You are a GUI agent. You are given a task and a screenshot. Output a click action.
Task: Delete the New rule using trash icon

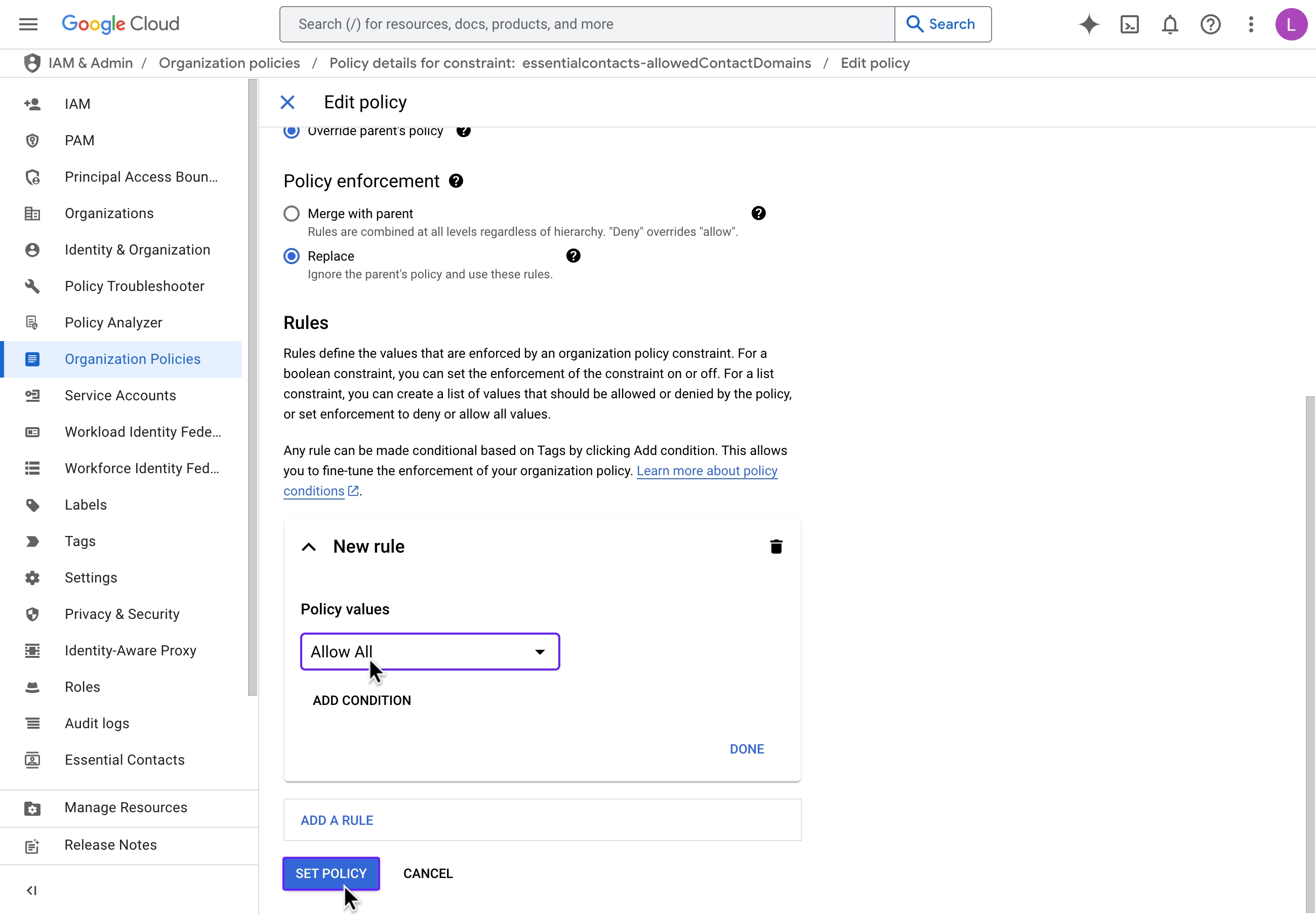point(776,546)
